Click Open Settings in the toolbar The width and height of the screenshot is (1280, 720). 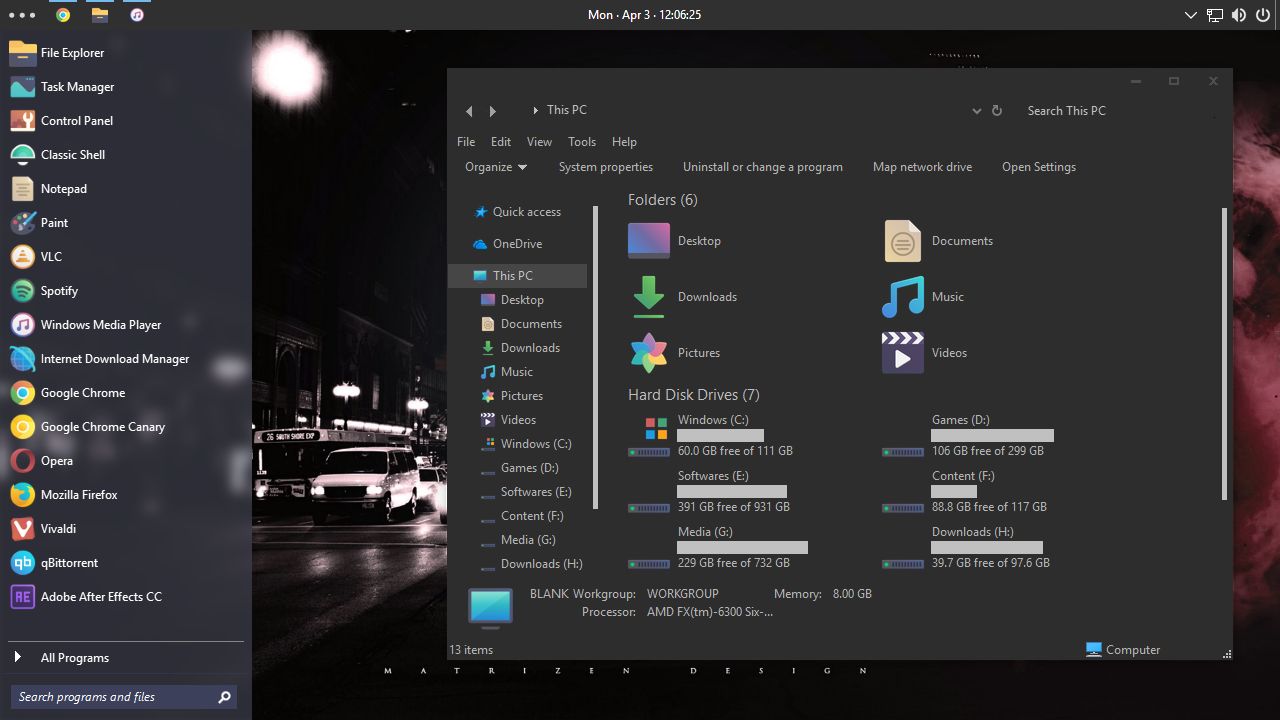(1038, 166)
